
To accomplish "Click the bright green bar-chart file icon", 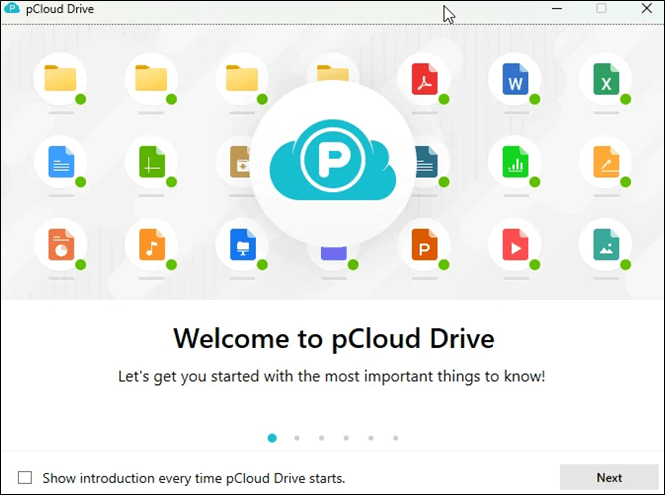I will coord(515,162).
